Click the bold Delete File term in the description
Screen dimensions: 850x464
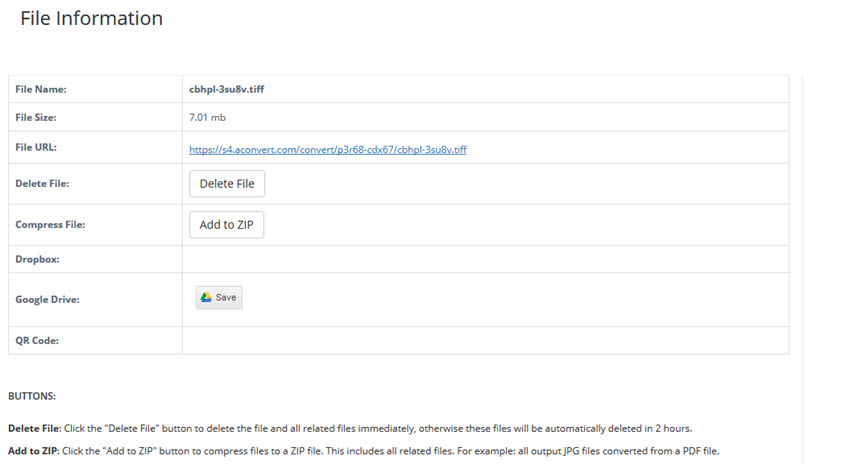(x=33, y=428)
